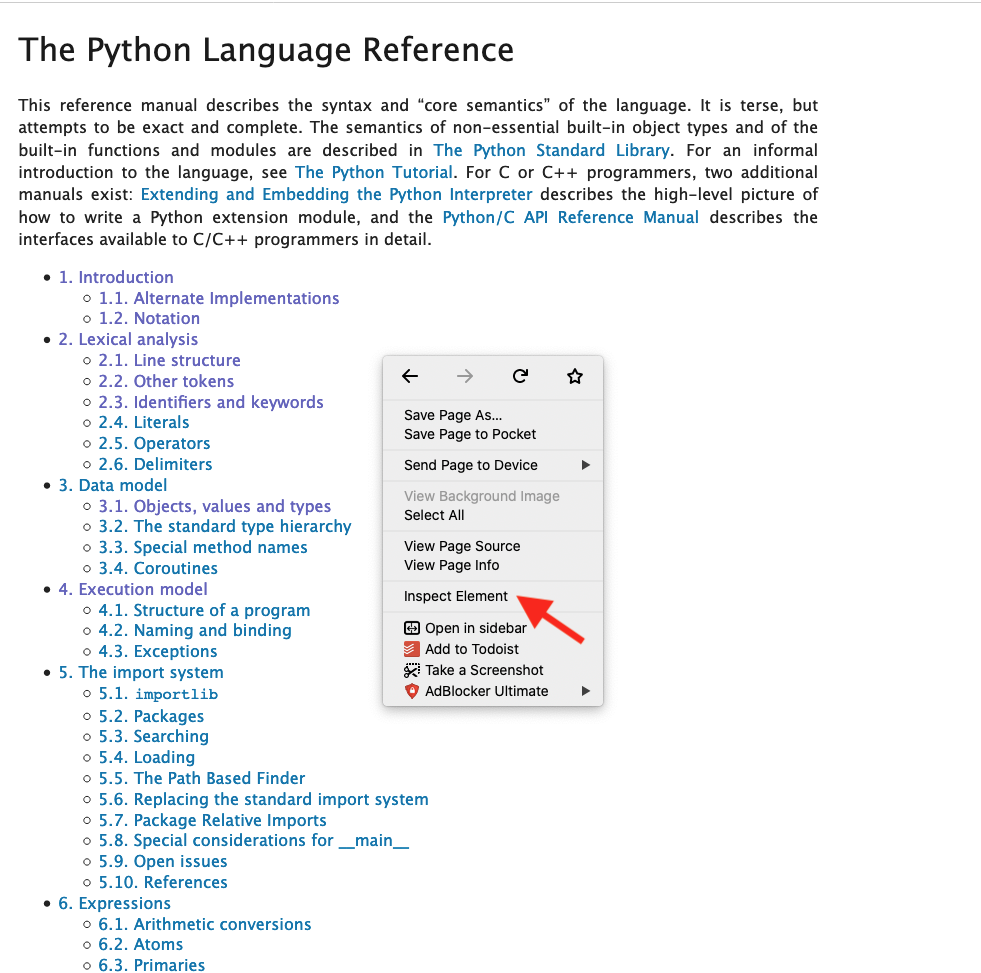Open 5.2. Packages

tap(151, 716)
